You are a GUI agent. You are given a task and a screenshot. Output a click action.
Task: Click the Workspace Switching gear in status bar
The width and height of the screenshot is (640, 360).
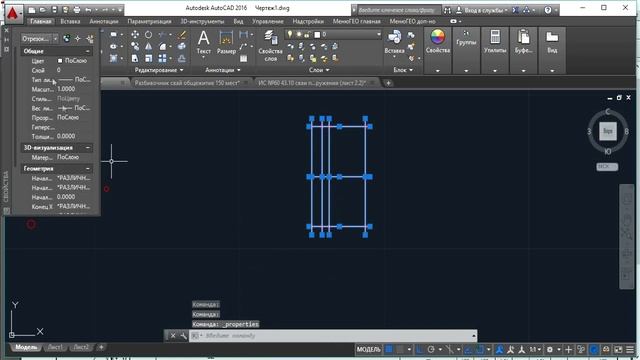(x=550, y=349)
